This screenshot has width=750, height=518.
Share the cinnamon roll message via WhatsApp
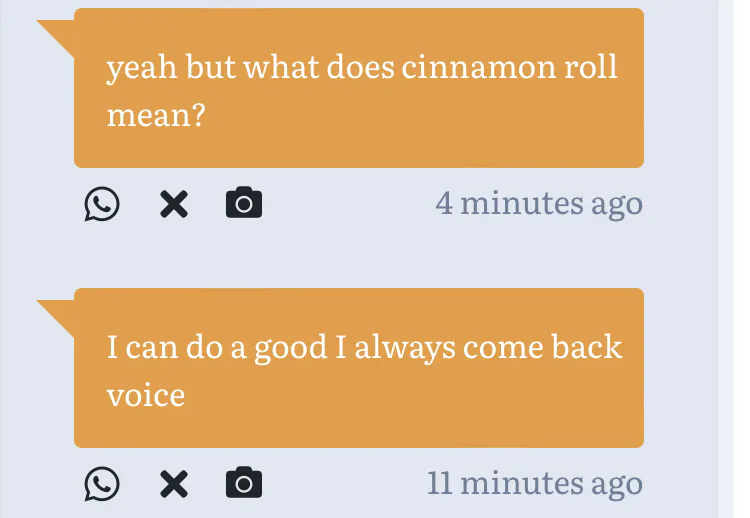point(101,204)
